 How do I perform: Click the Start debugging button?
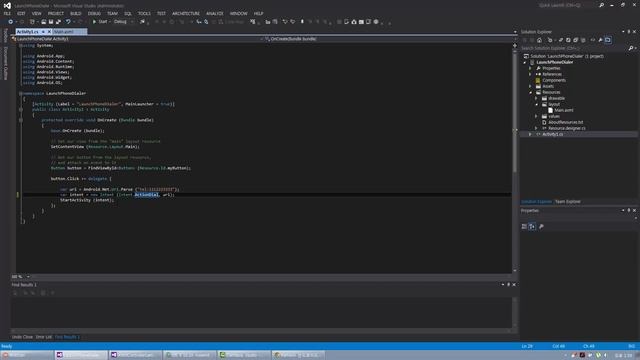100,22
